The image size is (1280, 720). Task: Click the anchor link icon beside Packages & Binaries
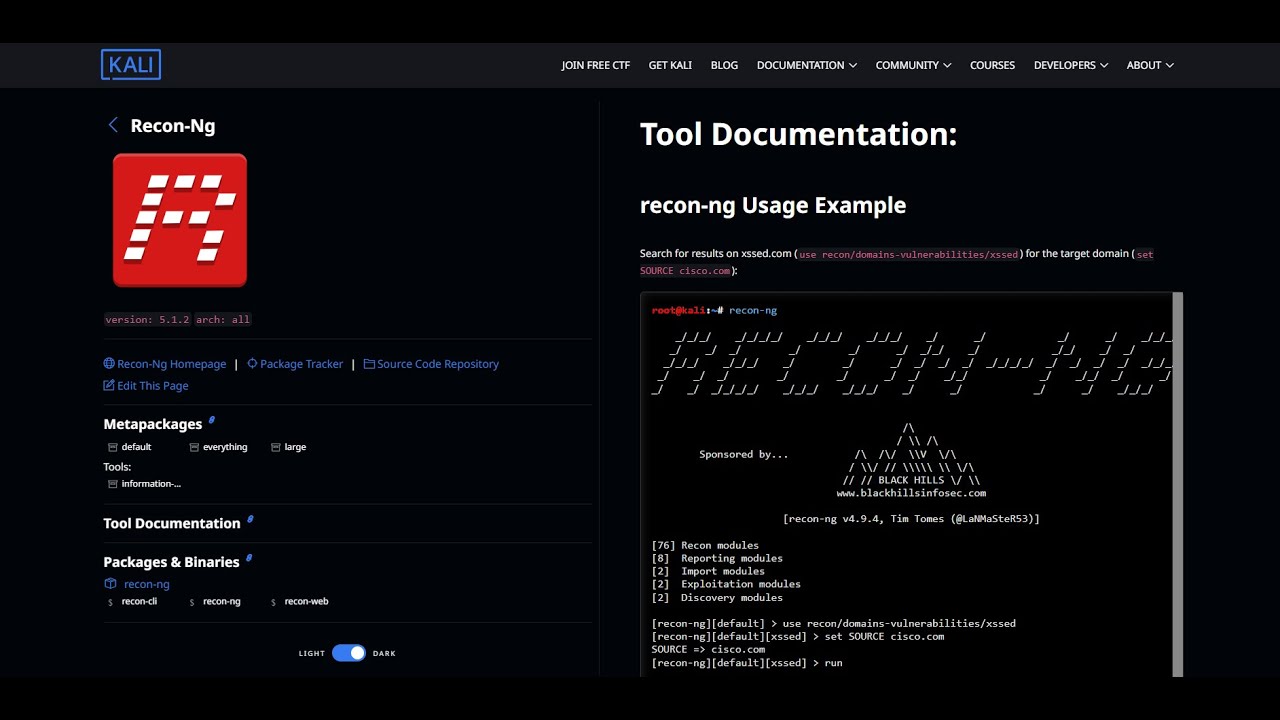[x=249, y=558]
